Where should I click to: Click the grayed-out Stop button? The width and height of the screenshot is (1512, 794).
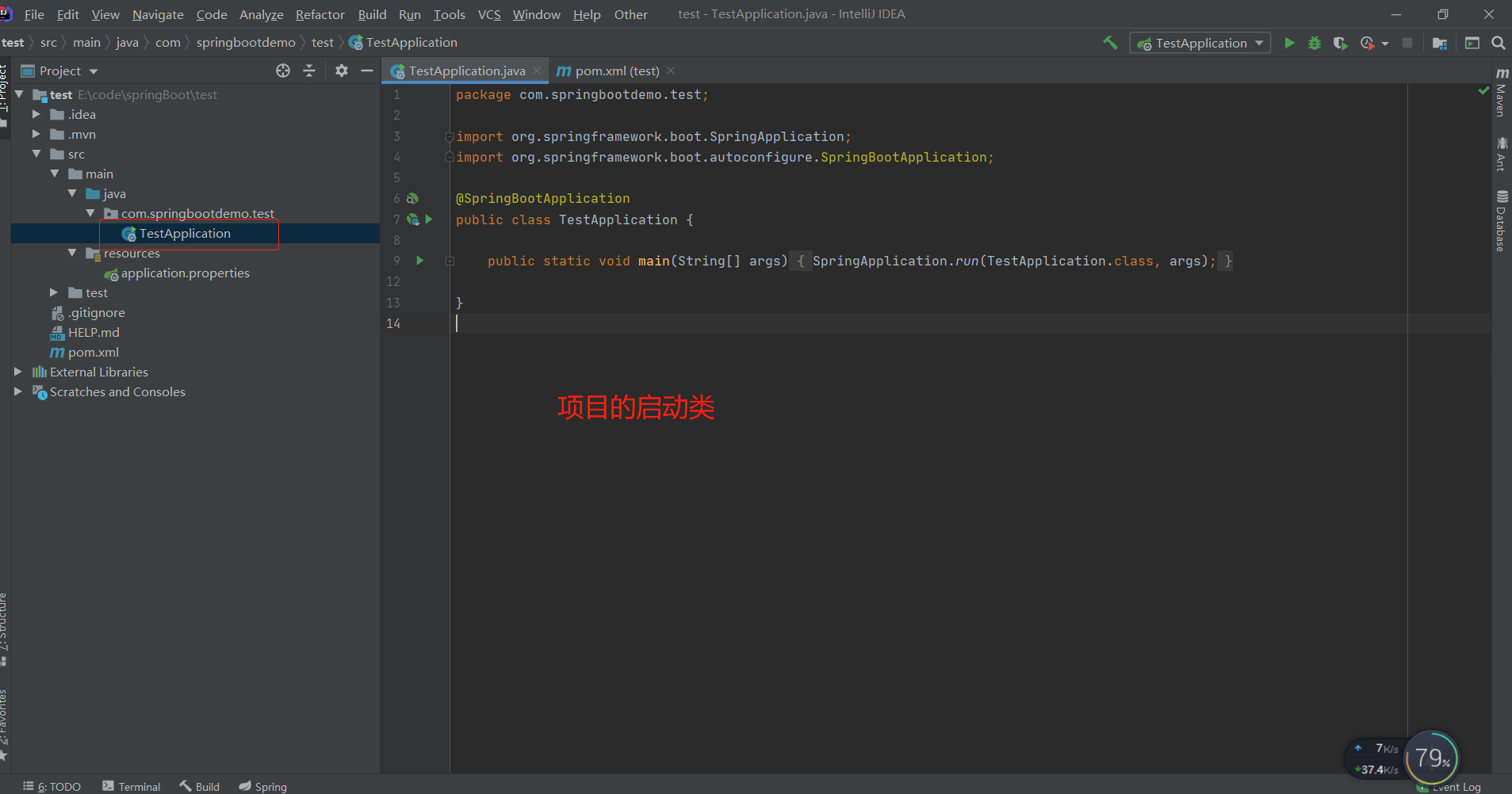tap(1407, 43)
